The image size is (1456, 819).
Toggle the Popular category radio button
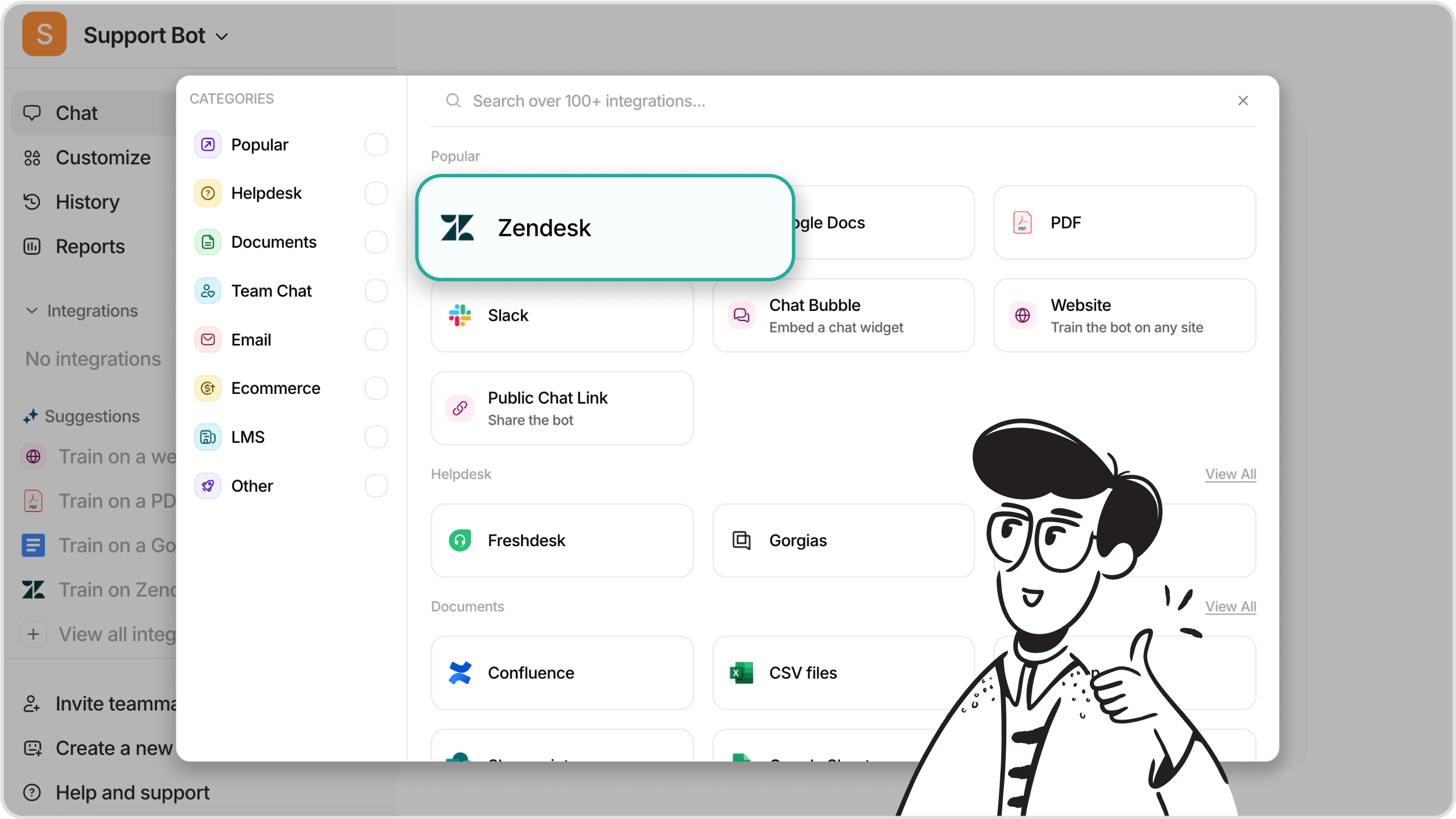click(x=377, y=145)
